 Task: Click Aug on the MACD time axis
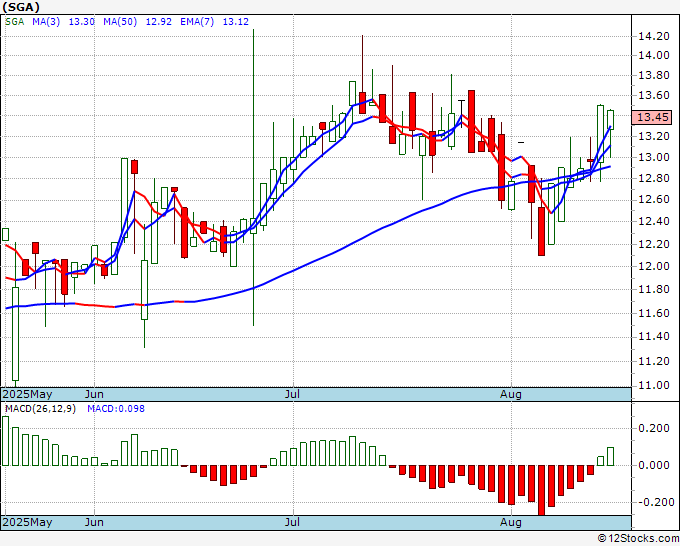point(511,522)
